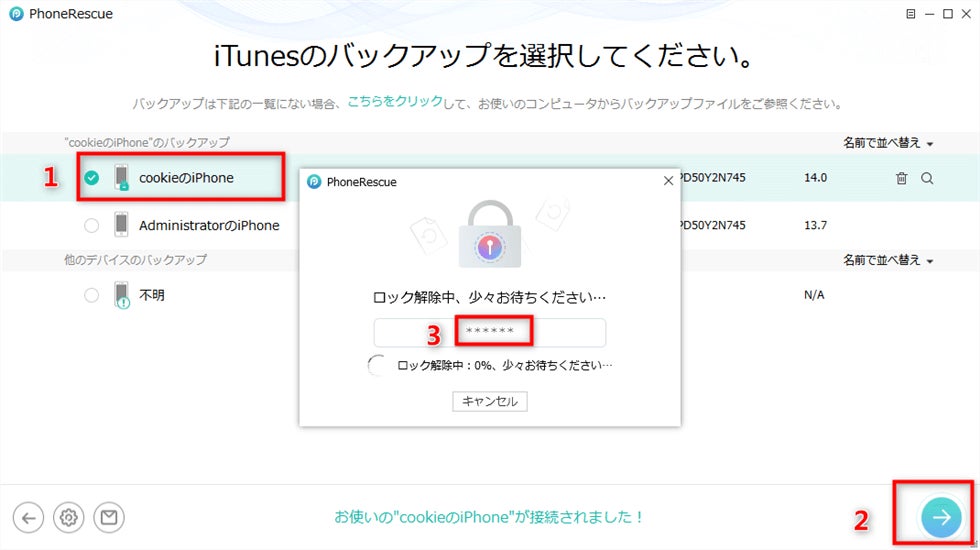Click the キャンセル button
Screen dimensions: 980x550
coord(490,401)
